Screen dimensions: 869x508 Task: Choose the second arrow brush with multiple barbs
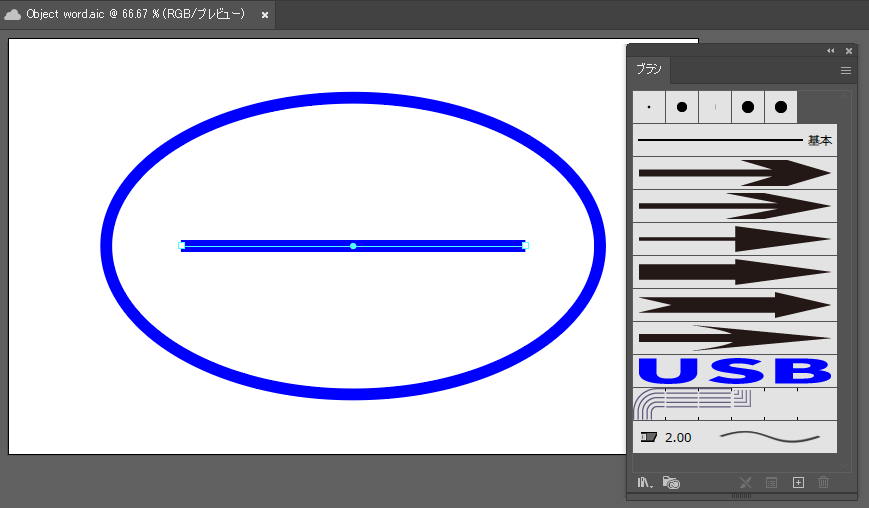735,206
